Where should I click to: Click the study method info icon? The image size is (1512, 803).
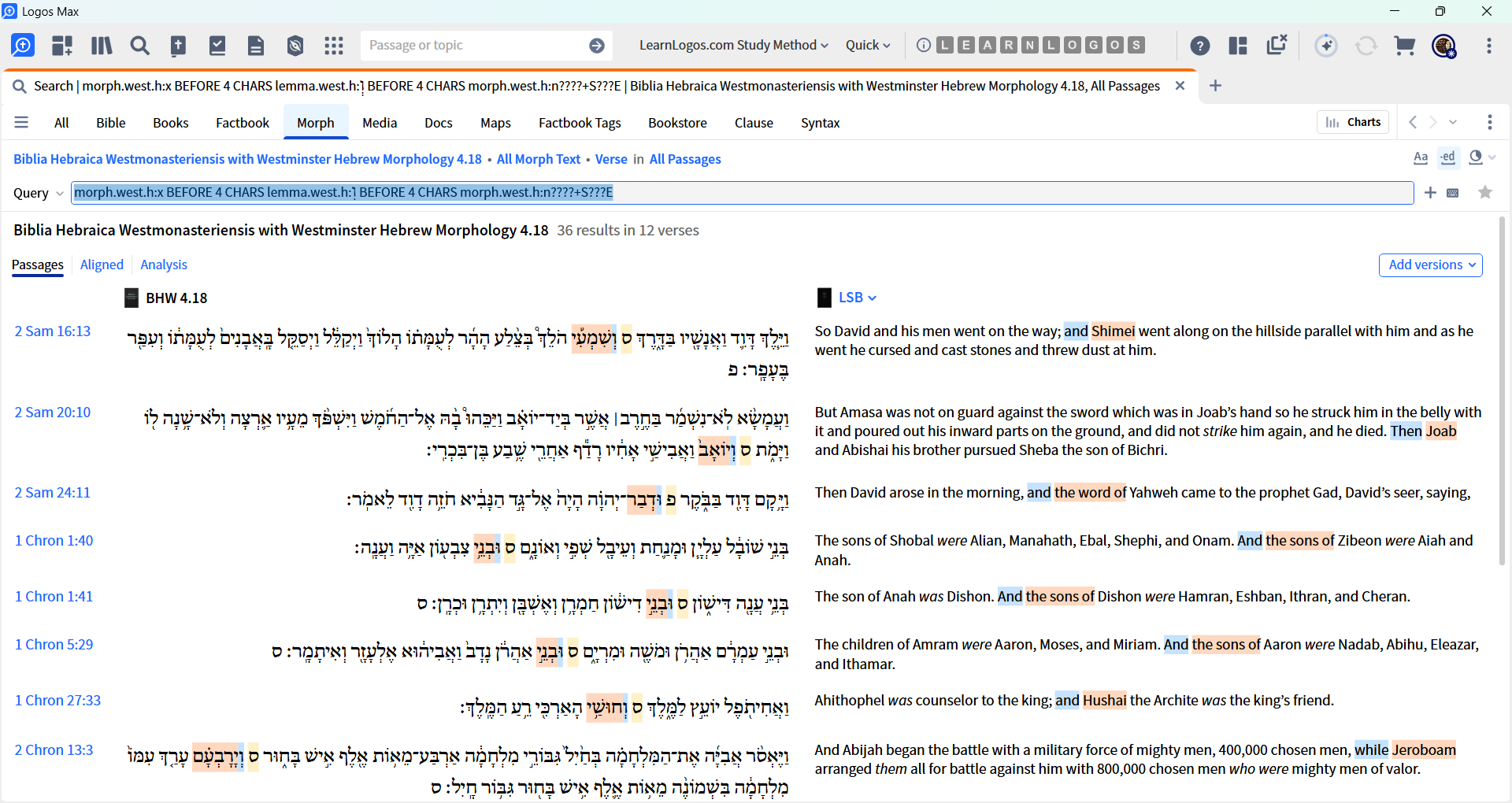(x=924, y=45)
